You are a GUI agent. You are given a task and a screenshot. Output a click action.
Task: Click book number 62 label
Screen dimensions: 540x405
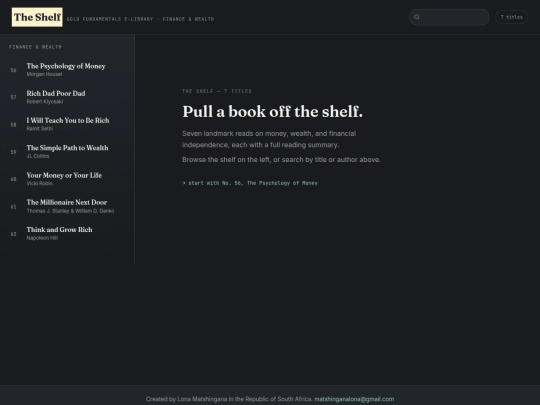point(13,234)
